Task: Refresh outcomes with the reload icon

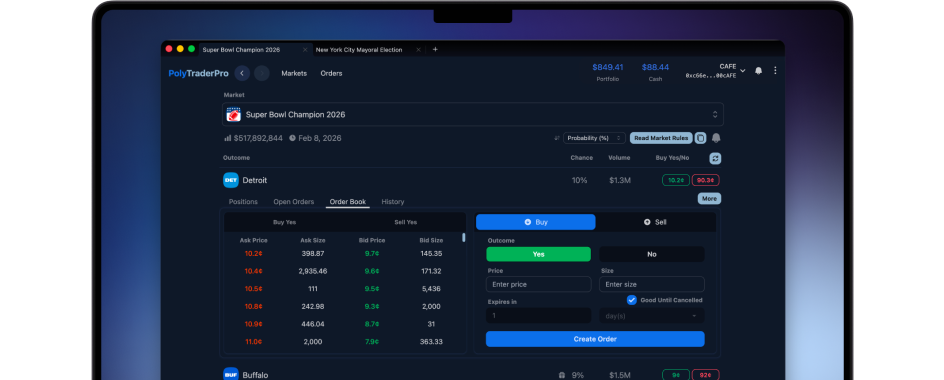Action: click(x=715, y=158)
